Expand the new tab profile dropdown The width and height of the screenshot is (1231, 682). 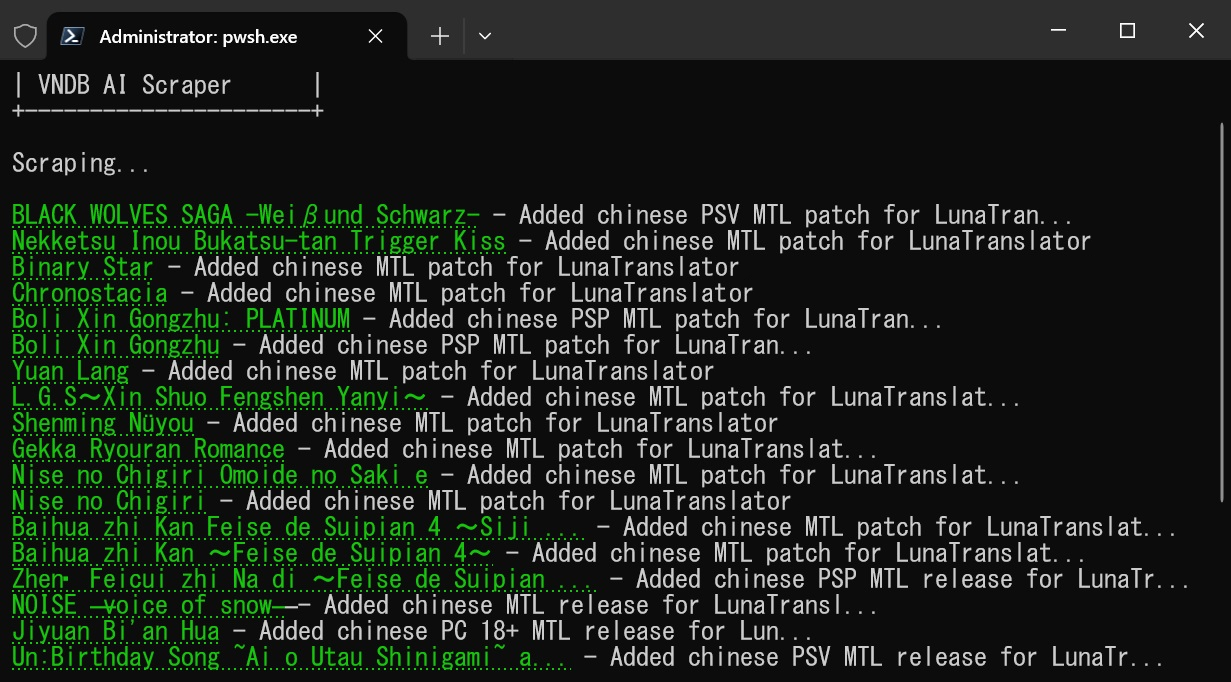click(x=485, y=36)
